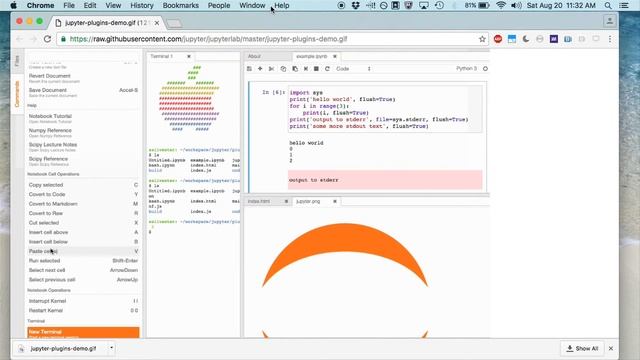Choose the Revert Document command

coord(83,78)
